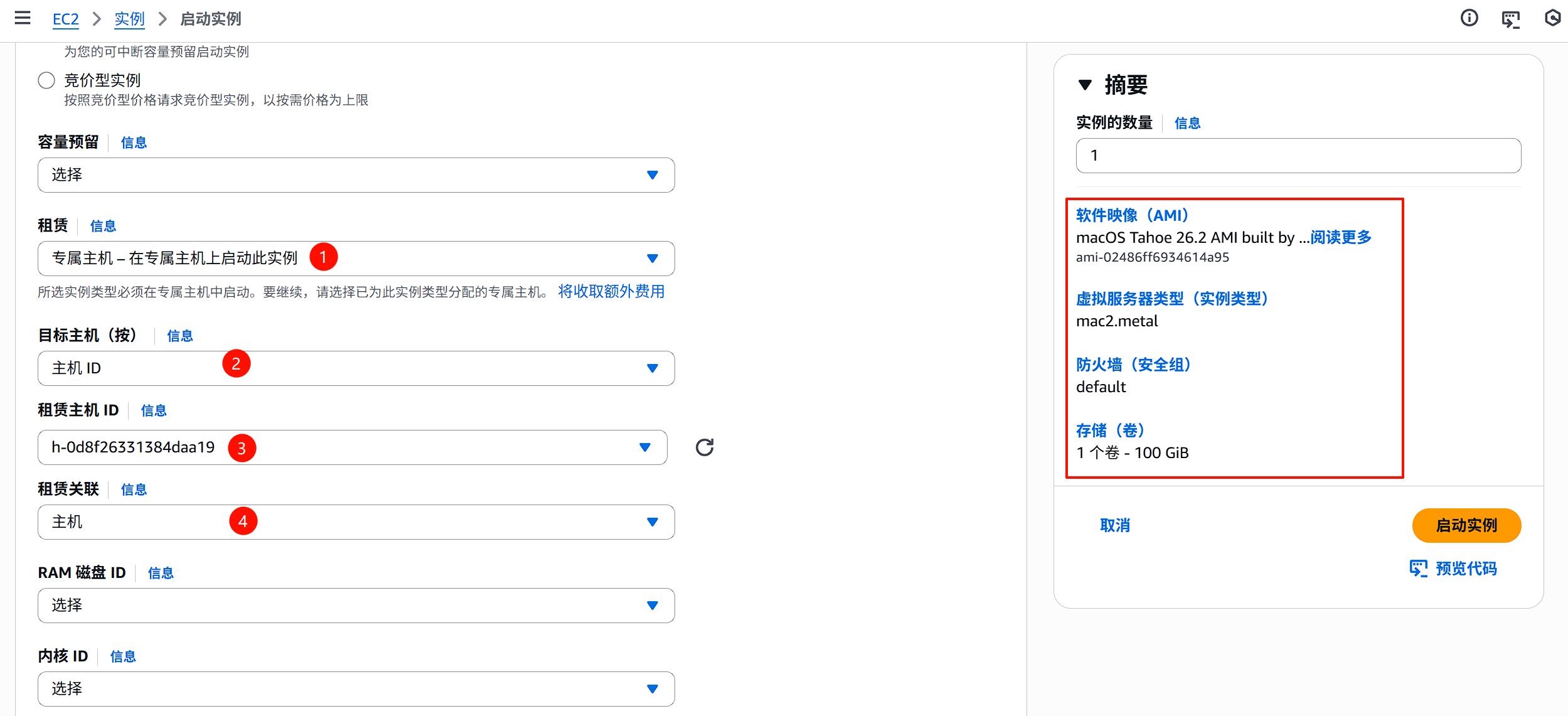1568x716 pixels.
Task: Navigate to EC2 via breadcrumb link
Action: (x=65, y=19)
